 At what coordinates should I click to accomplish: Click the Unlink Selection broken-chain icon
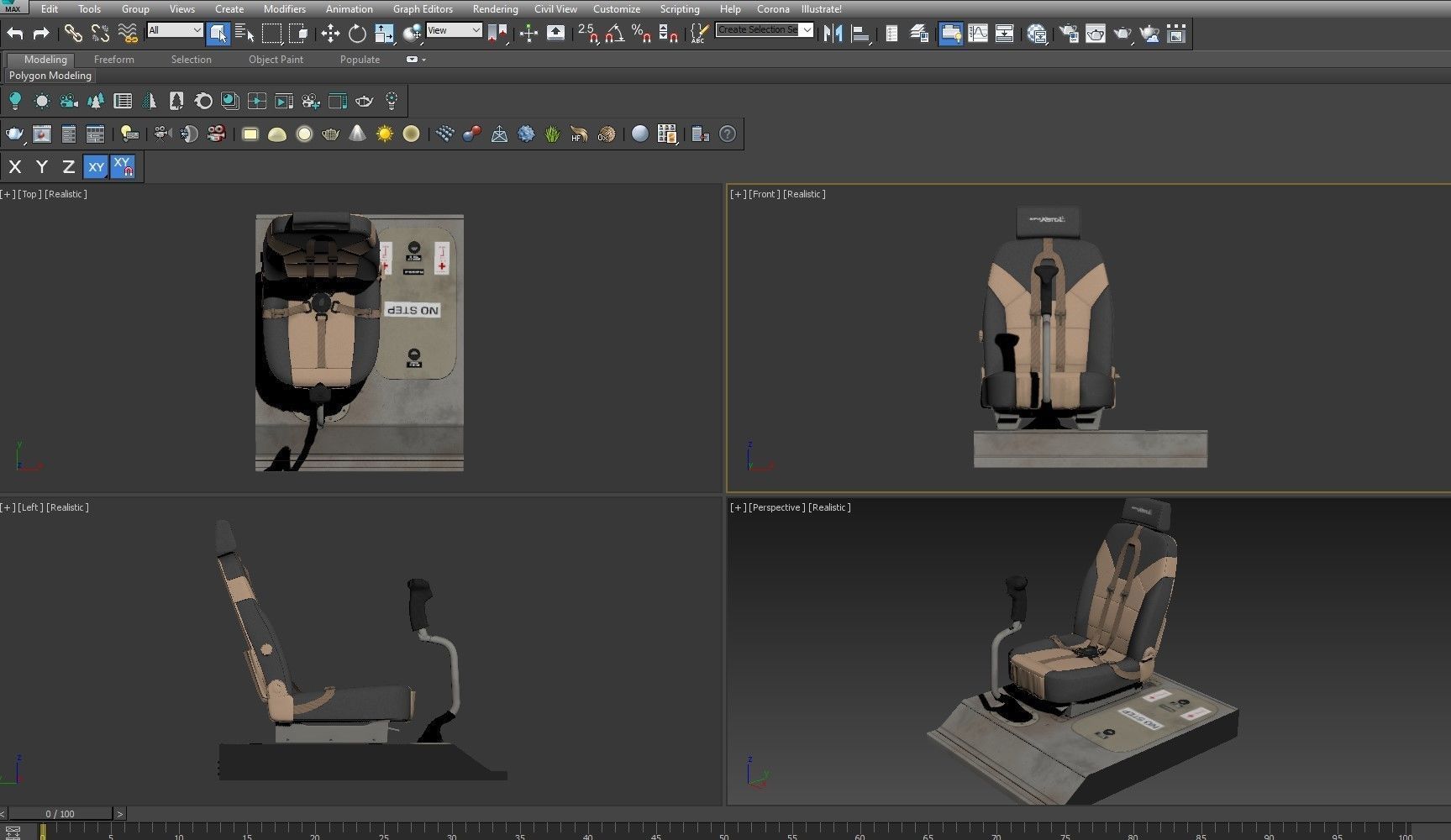100,34
